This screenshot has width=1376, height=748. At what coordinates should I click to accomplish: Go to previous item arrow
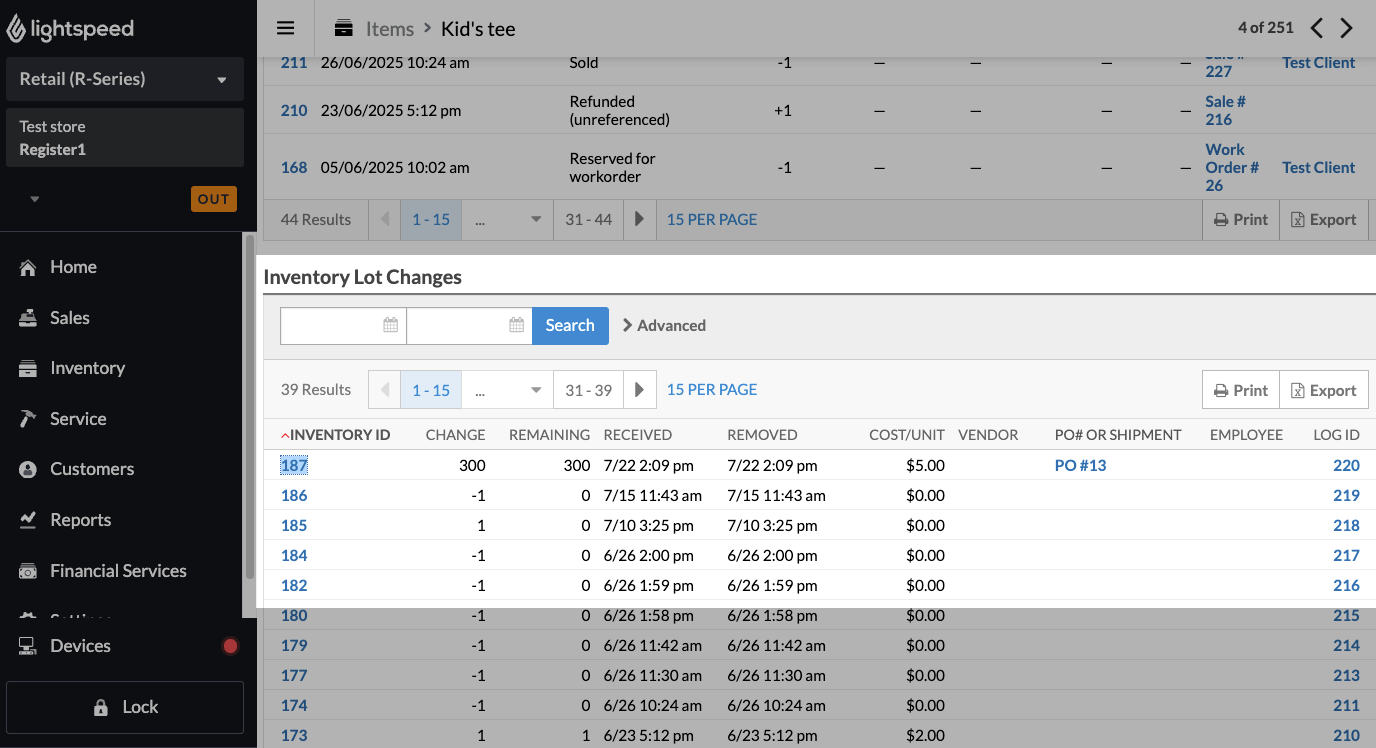coord(1317,28)
